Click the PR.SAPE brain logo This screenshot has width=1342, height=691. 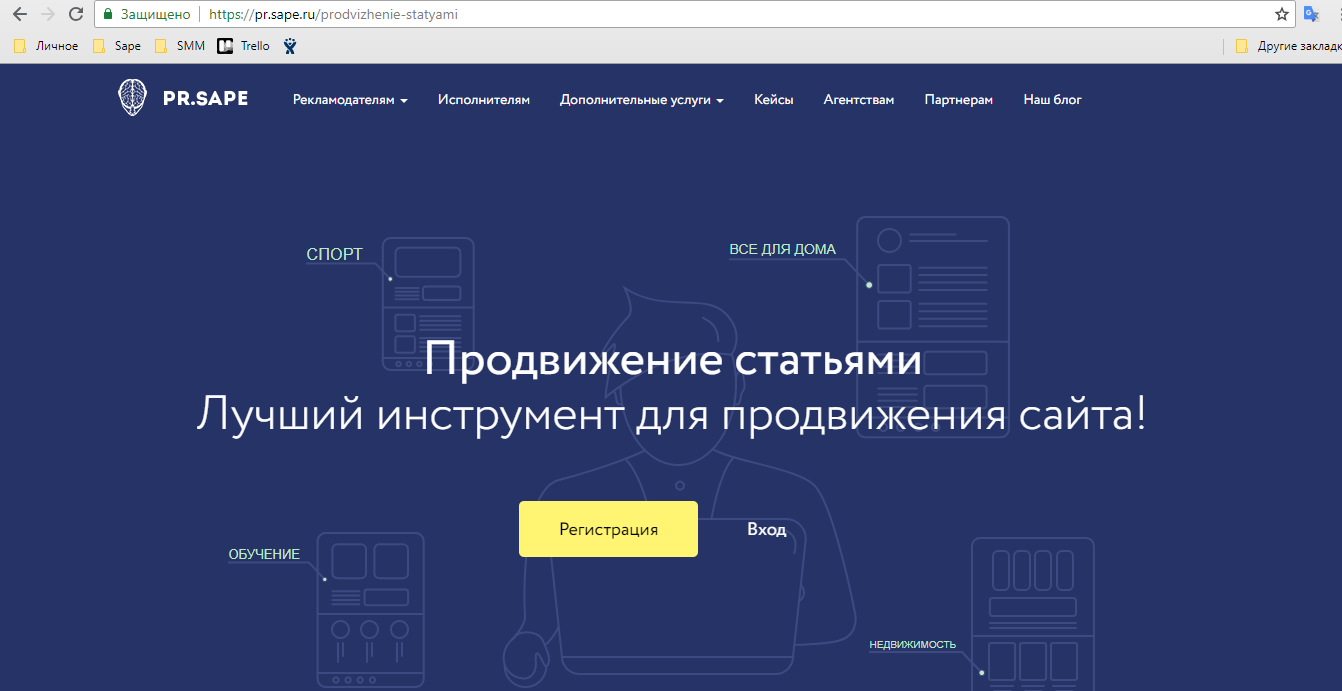point(131,99)
